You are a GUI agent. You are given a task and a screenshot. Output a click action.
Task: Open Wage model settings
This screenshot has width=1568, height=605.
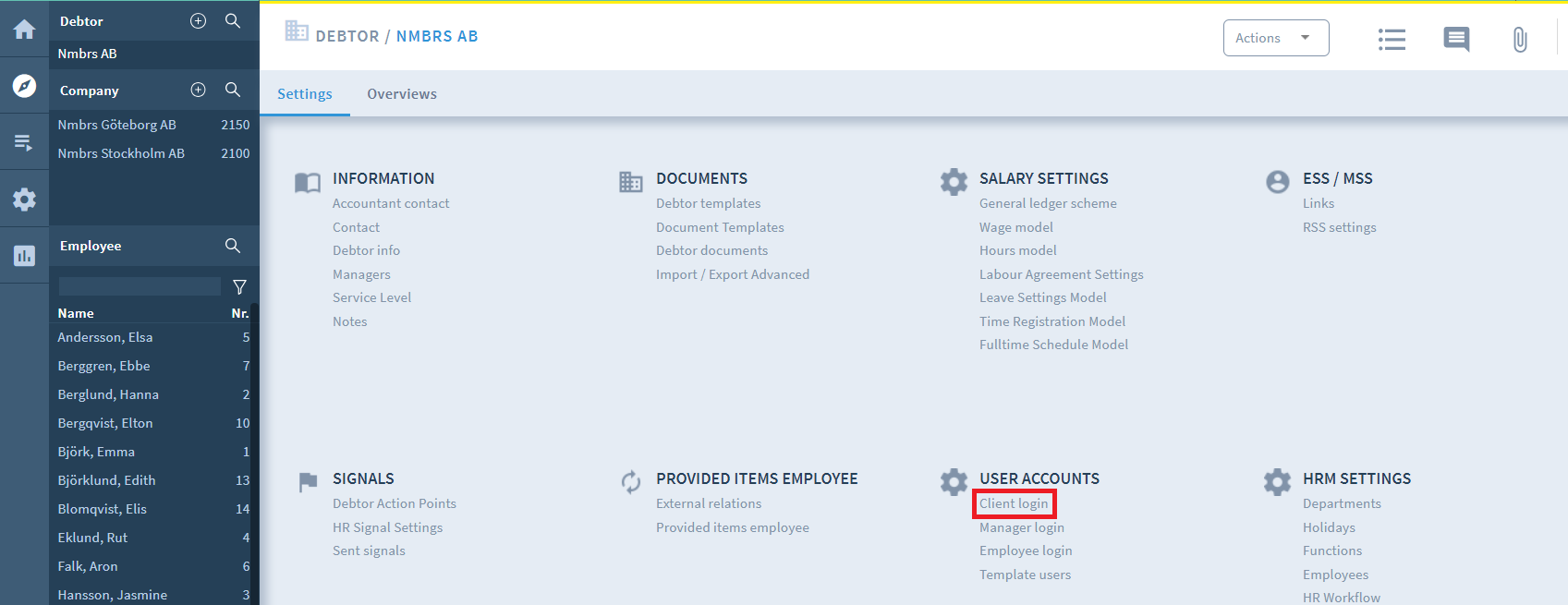click(x=1016, y=227)
